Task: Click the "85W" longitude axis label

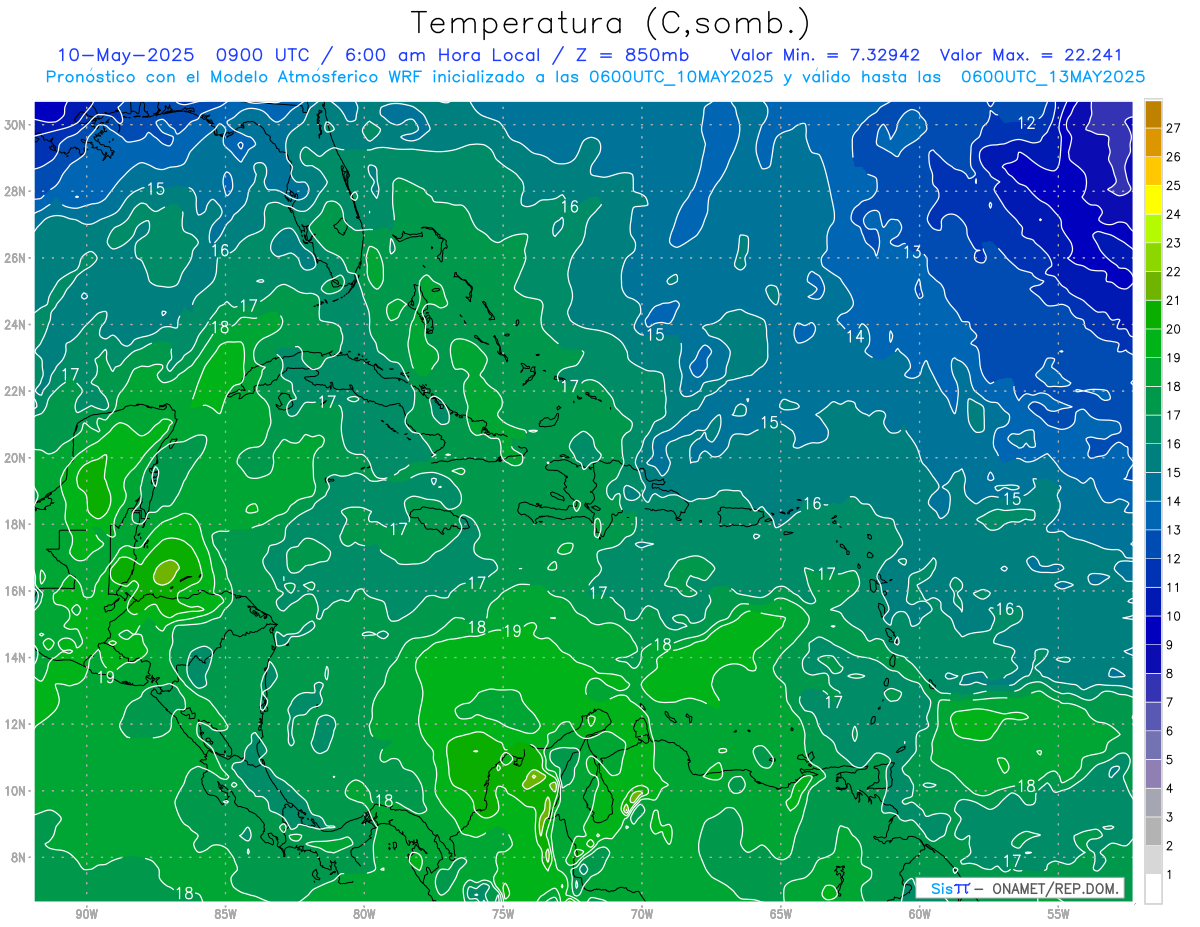Action: [x=226, y=914]
